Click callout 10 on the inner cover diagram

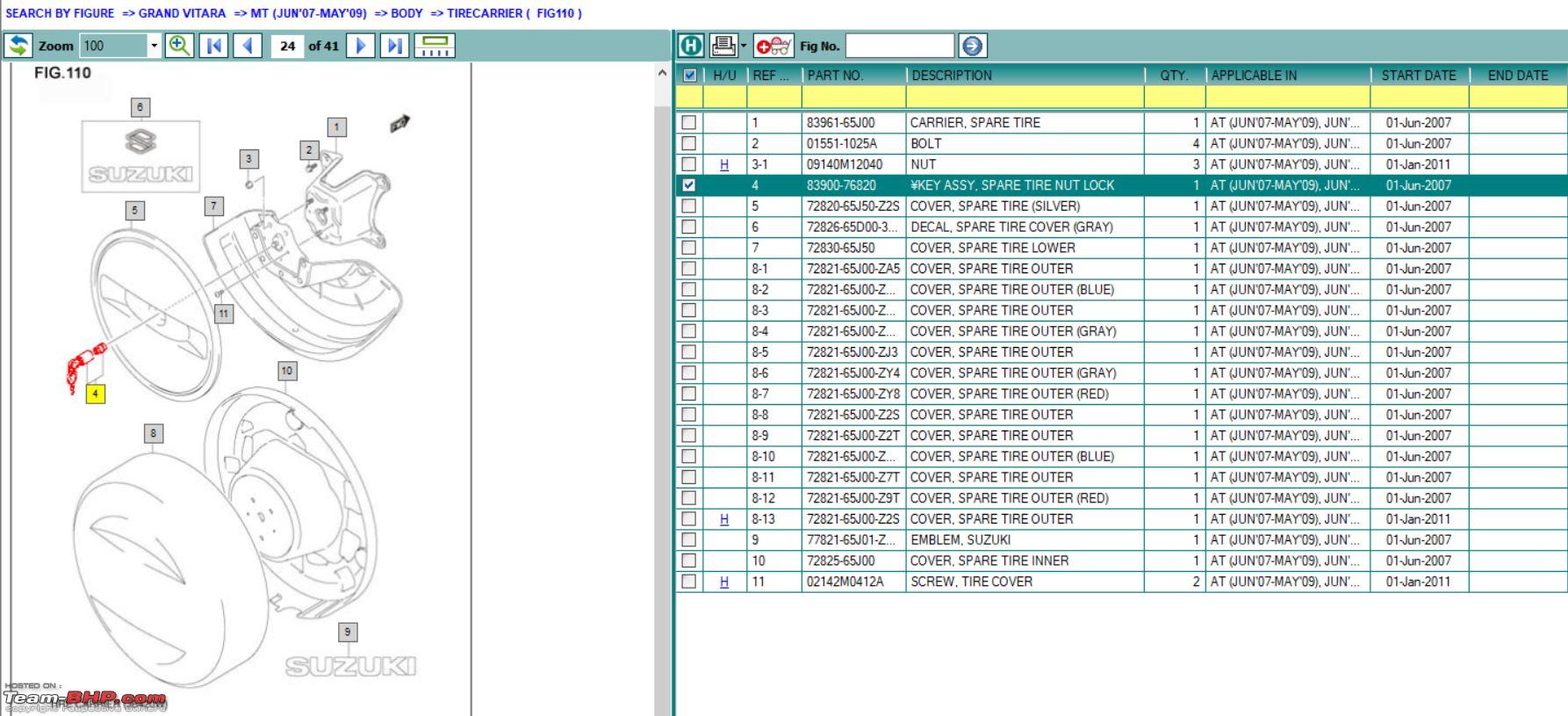coord(287,371)
